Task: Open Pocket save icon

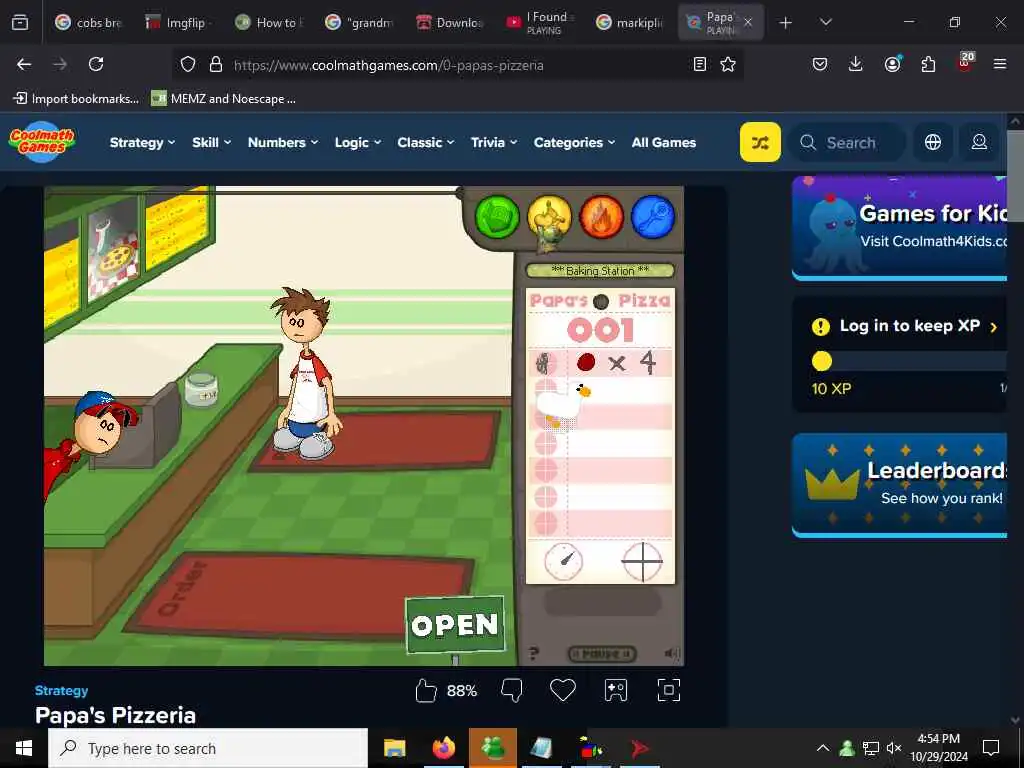Action: 820,64
